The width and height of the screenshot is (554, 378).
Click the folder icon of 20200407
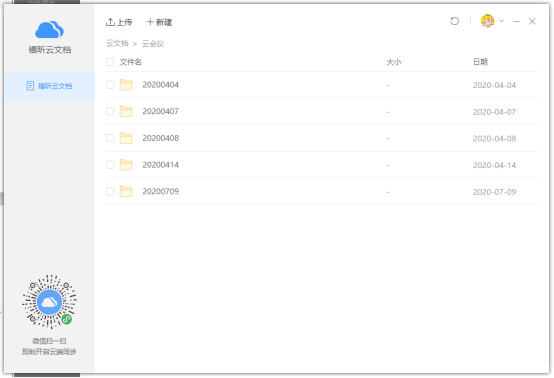(x=126, y=111)
